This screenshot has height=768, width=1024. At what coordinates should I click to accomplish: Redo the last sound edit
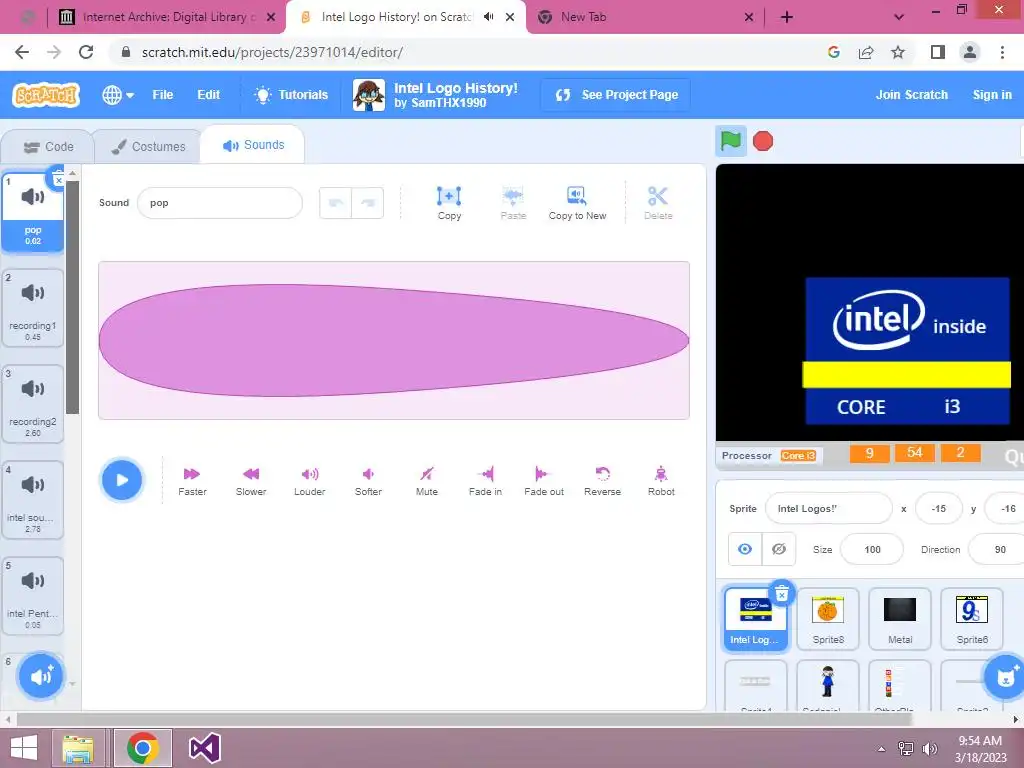point(368,203)
